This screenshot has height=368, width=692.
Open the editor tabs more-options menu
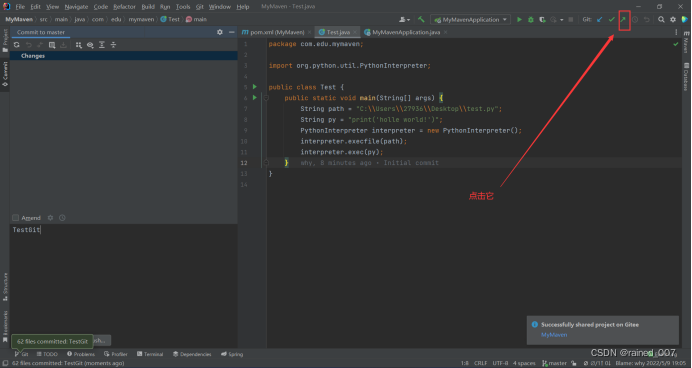coord(676,32)
